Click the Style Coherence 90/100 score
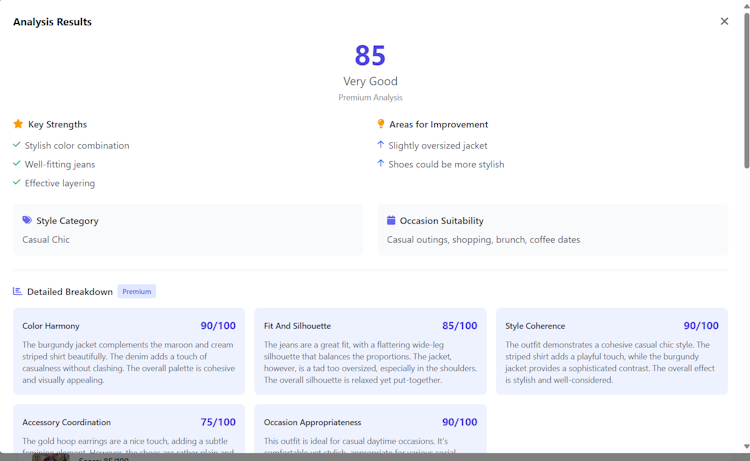 click(701, 326)
